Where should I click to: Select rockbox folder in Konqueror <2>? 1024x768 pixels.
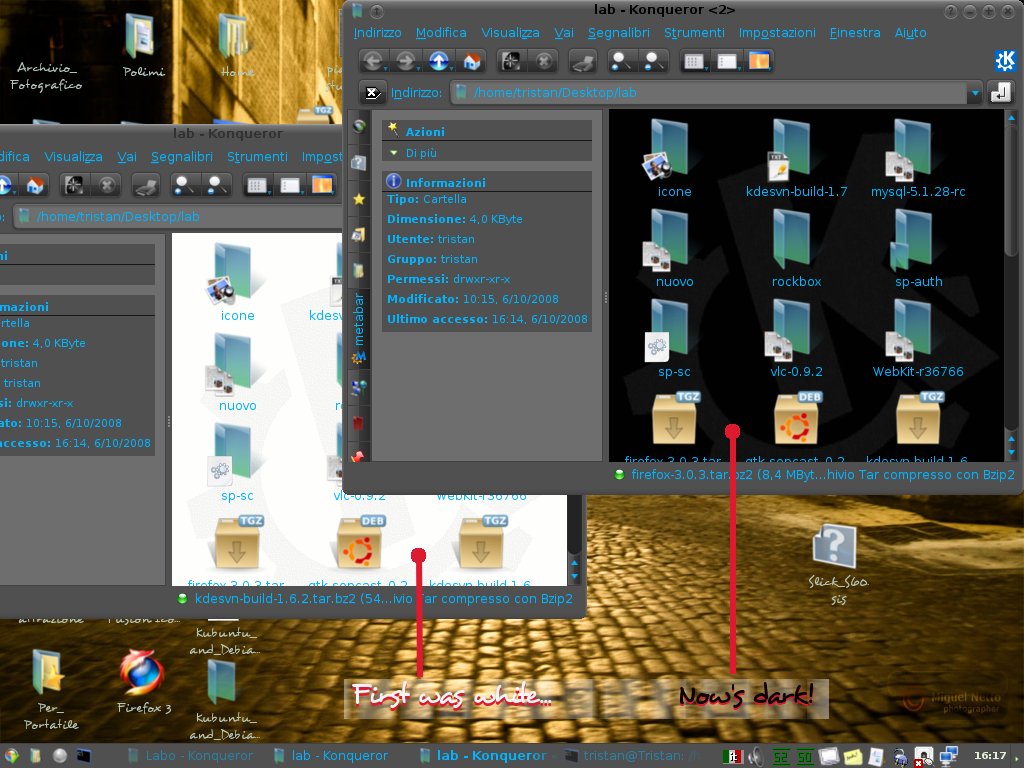tap(796, 249)
